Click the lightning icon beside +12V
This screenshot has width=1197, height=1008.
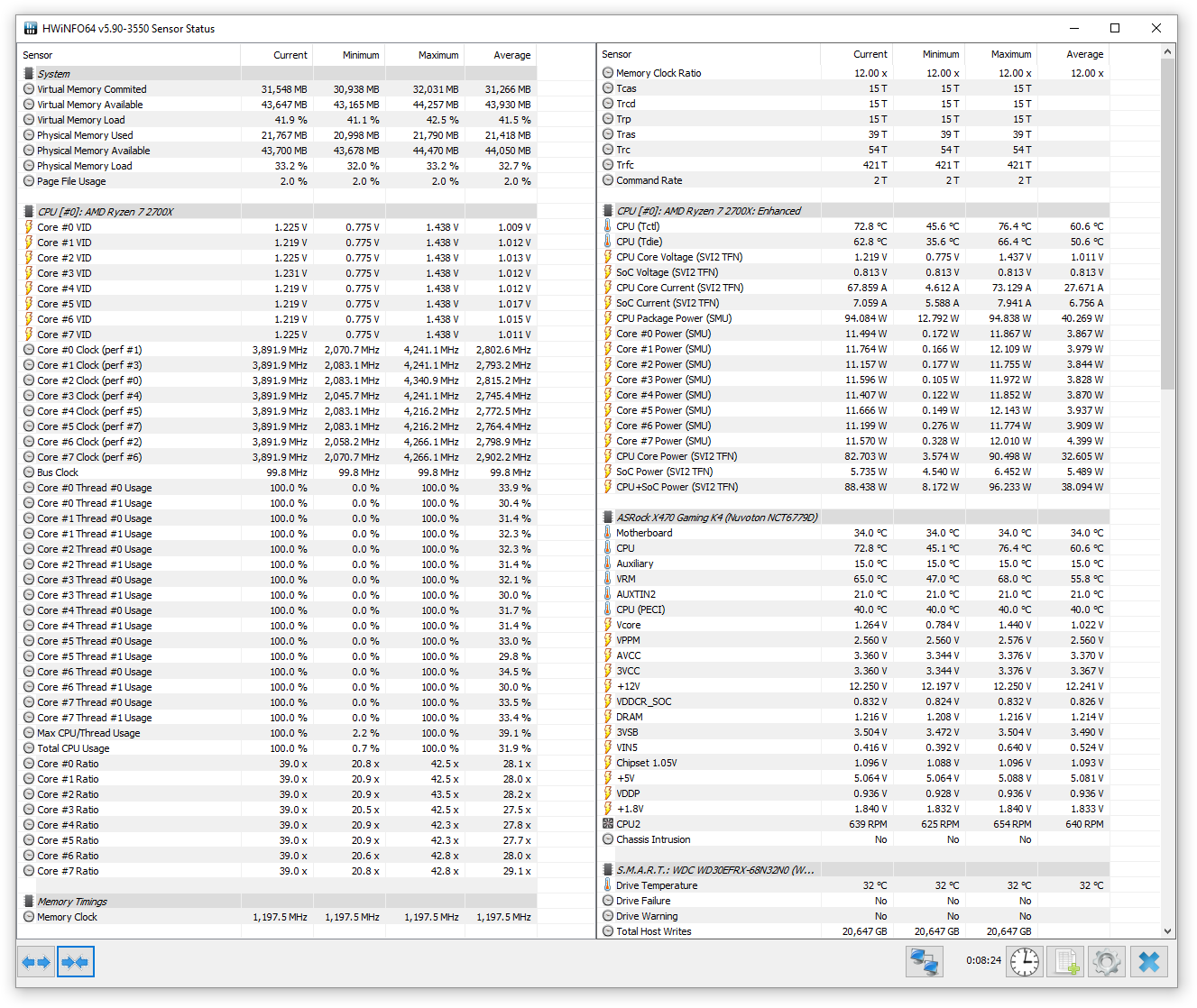[608, 686]
